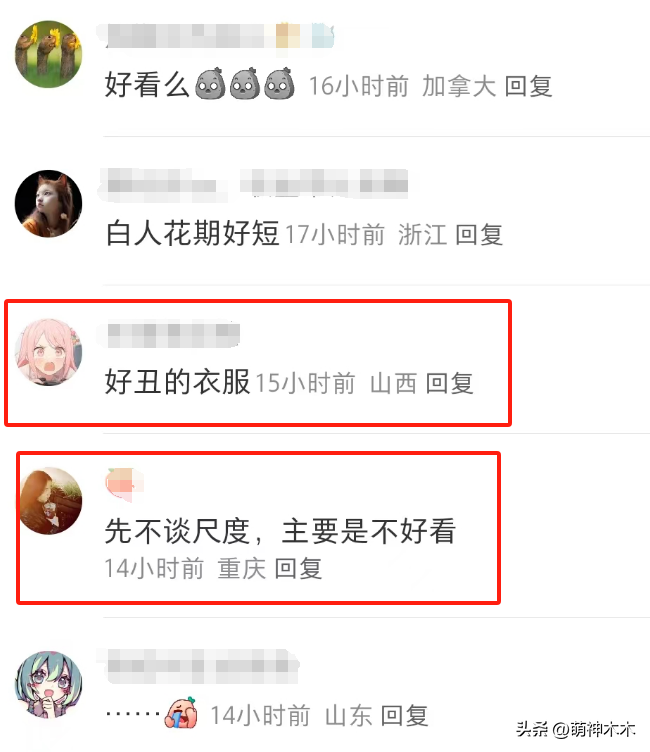Open the long-haired woman avatar

tap(51, 501)
